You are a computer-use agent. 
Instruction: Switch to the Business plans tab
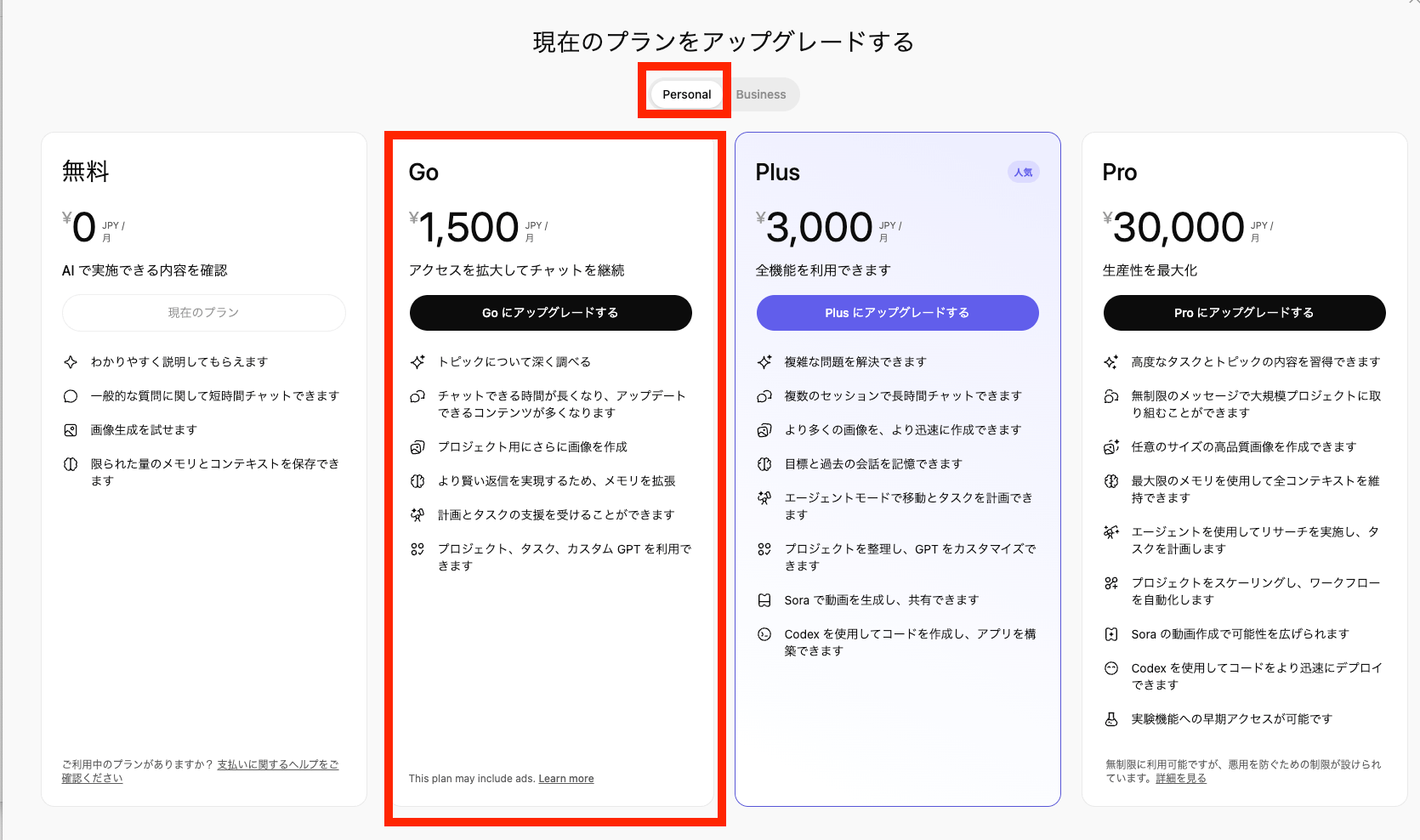760,94
